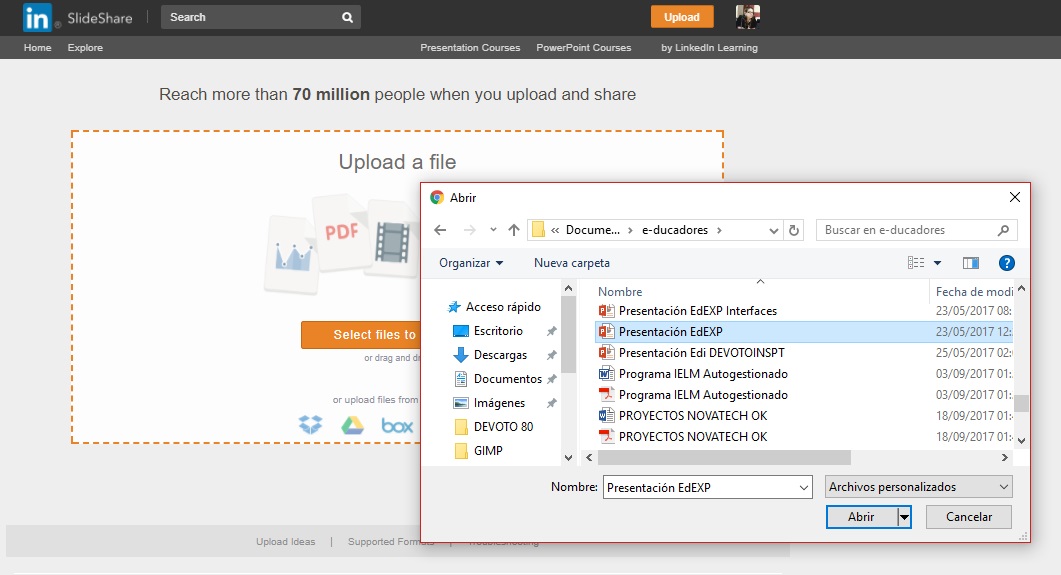The image size is (1061, 575).
Task: Open the Explore menu item
Action: [85, 47]
